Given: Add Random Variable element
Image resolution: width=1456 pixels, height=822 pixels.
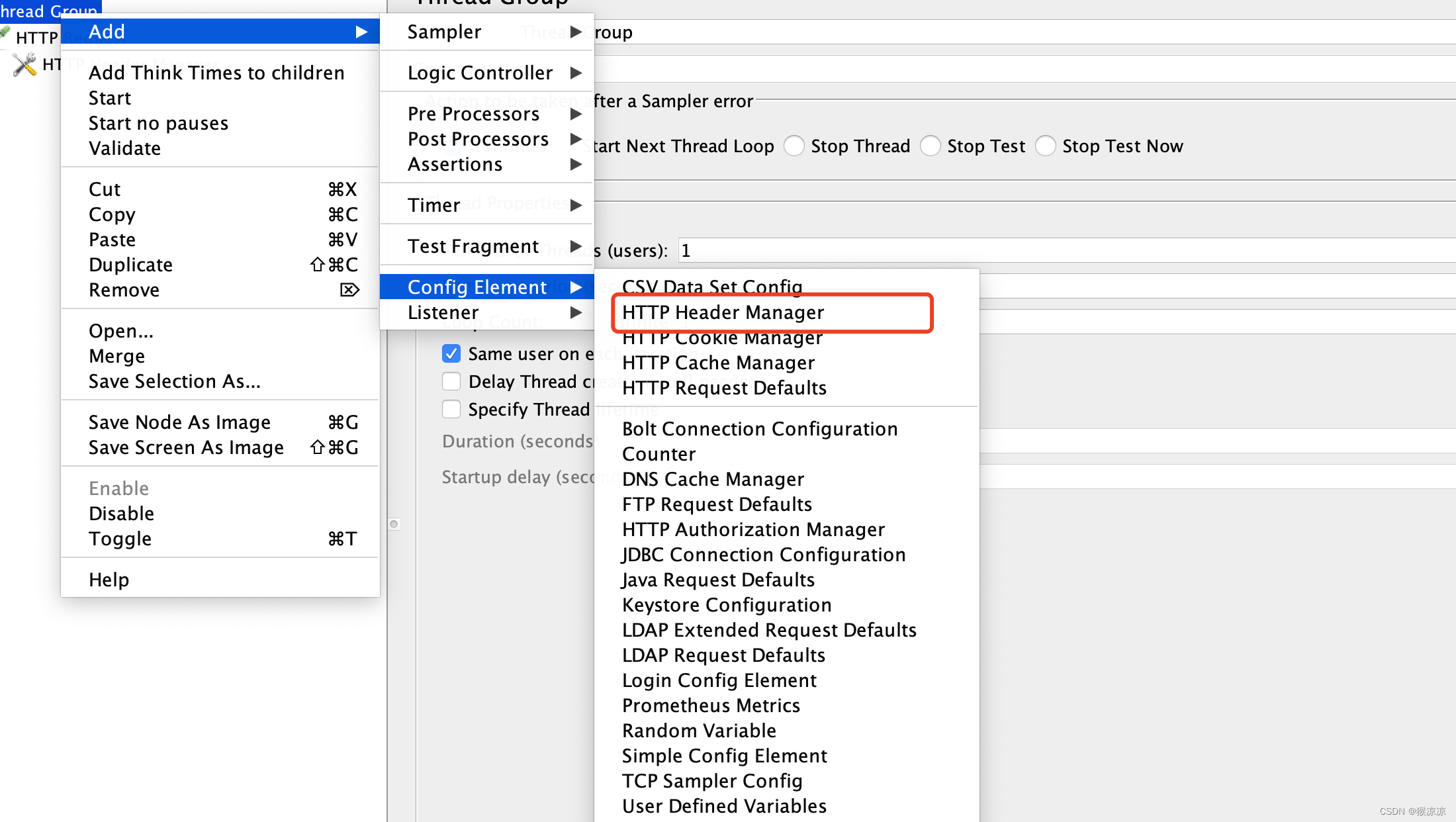Looking at the screenshot, I should pyautogui.click(x=787, y=731).
